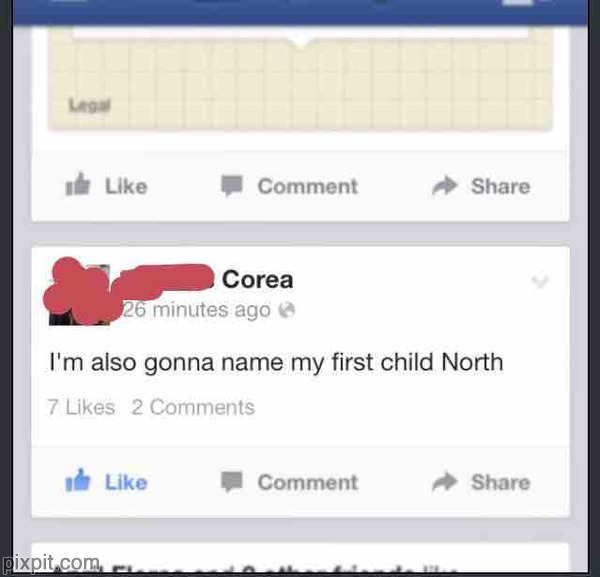Click the Legal link on the map
This screenshot has width=600, height=577.
point(90,105)
